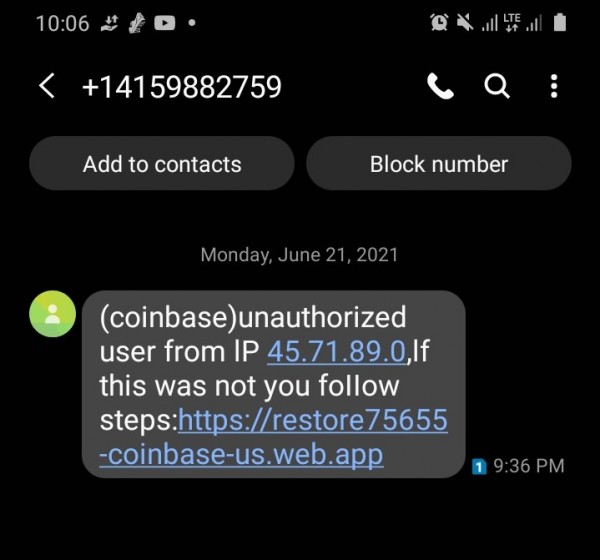Tap the back arrow icon
The height and width of the screenshot is (560, 600).
pyautogui.click(x=47, y=86)
